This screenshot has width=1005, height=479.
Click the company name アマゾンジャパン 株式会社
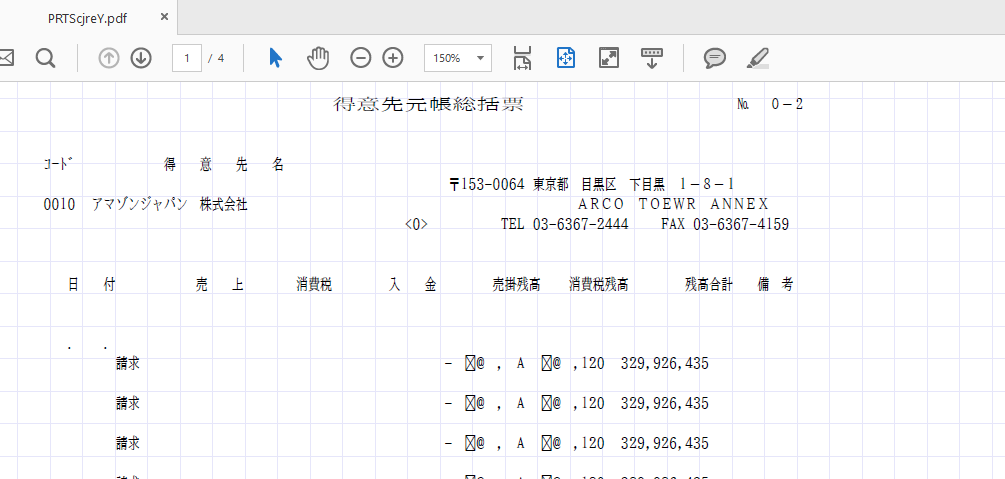coord(169,205)
